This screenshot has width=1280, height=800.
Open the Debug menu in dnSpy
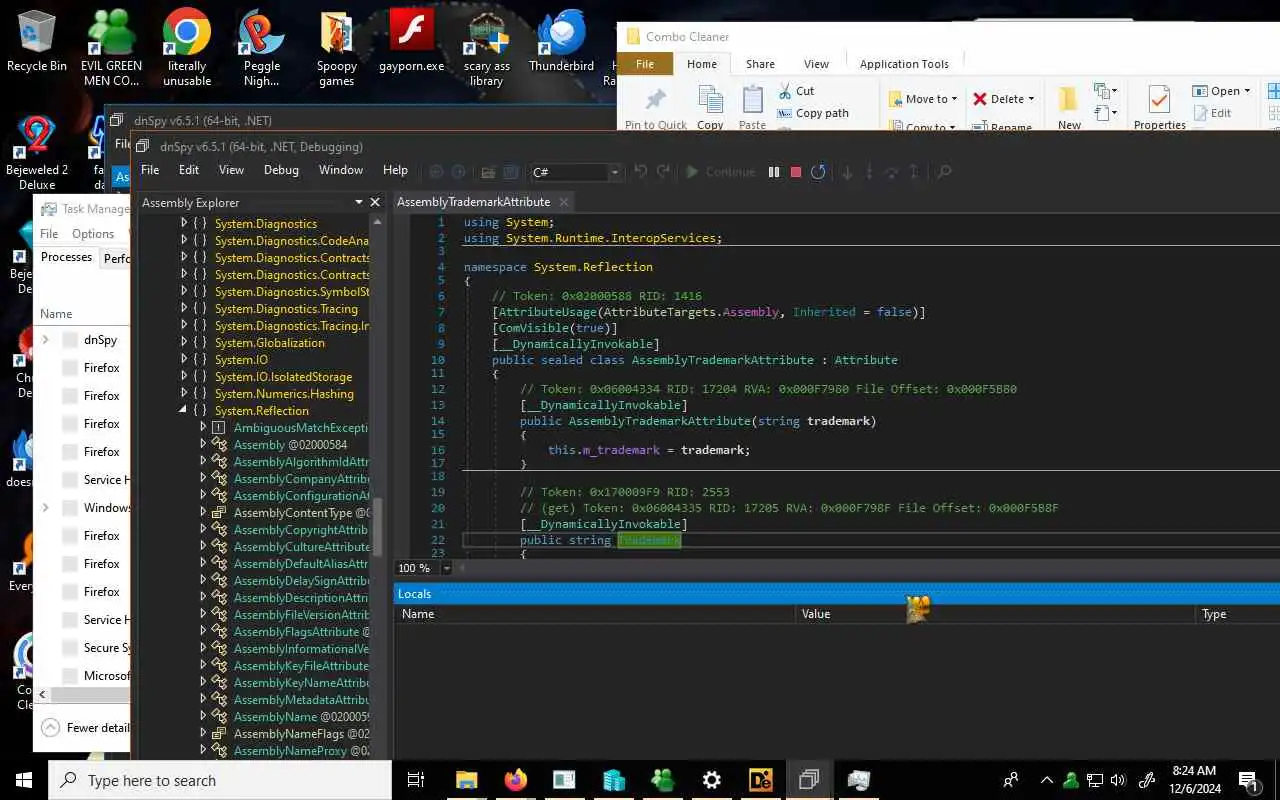coord(281,170)
